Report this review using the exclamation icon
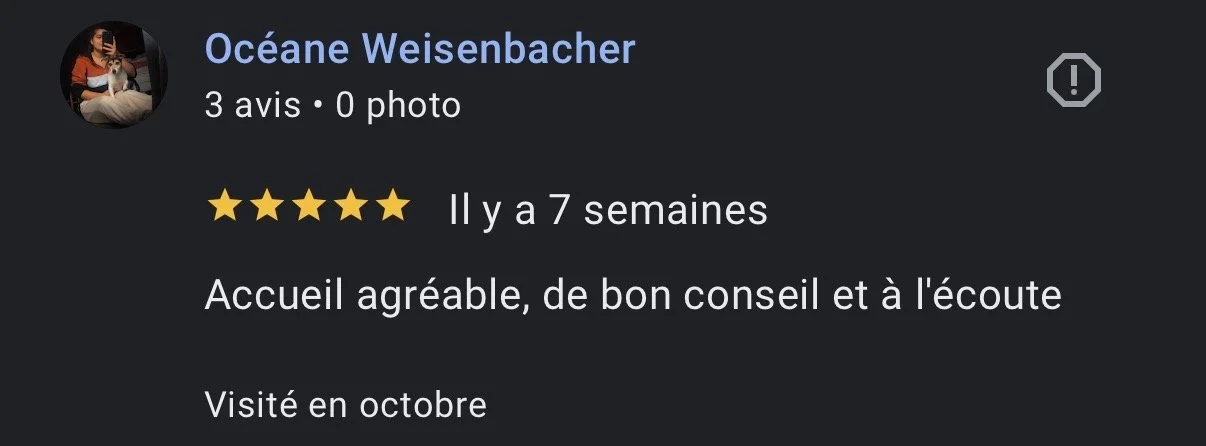Screen dimensions: 1206x446 point(1073,79)
